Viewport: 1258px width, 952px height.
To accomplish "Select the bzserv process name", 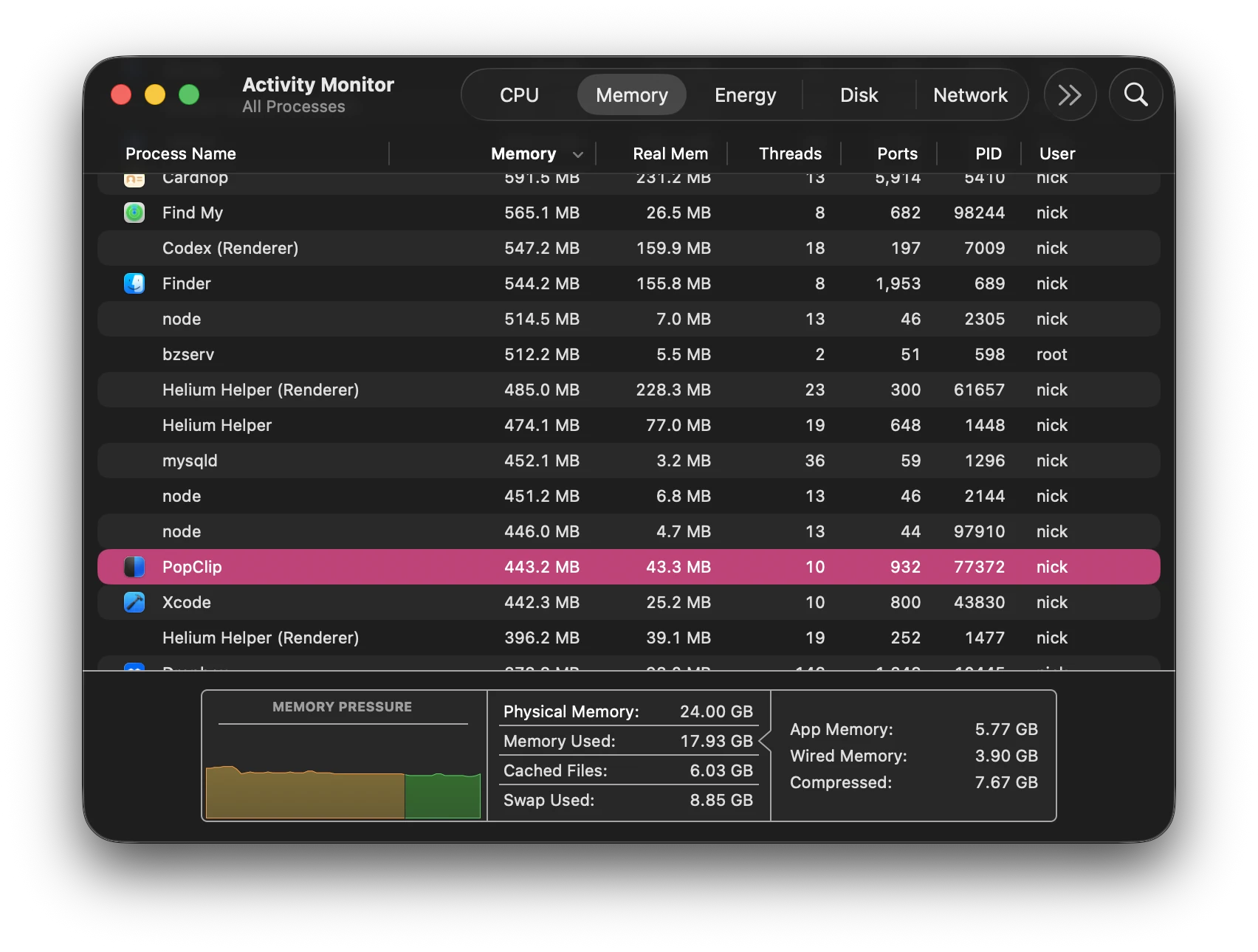I will pos(188,354).
